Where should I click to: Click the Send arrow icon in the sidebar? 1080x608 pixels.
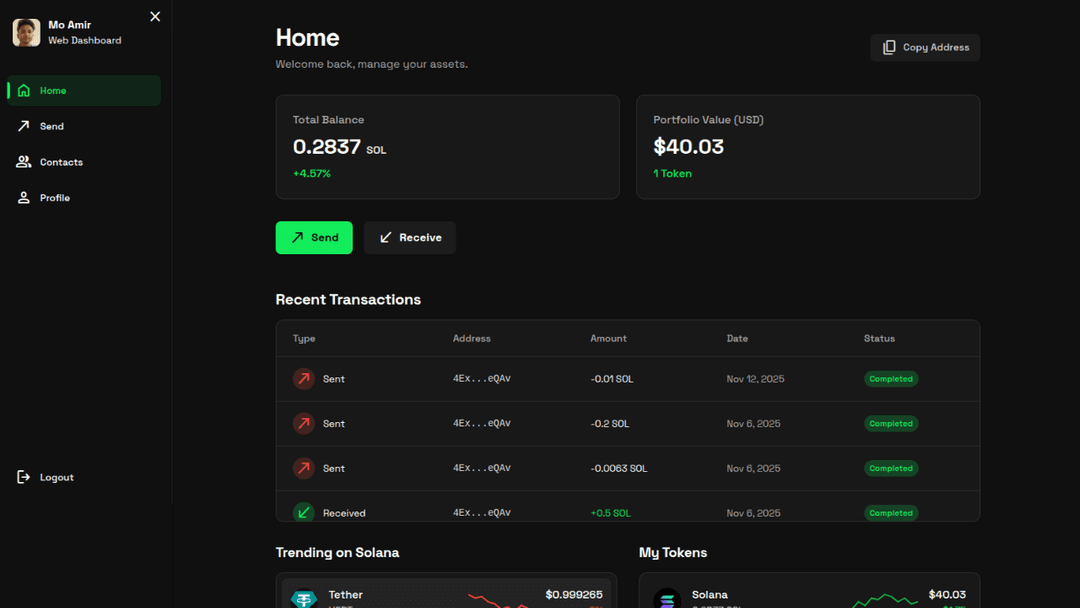point(23,126)
